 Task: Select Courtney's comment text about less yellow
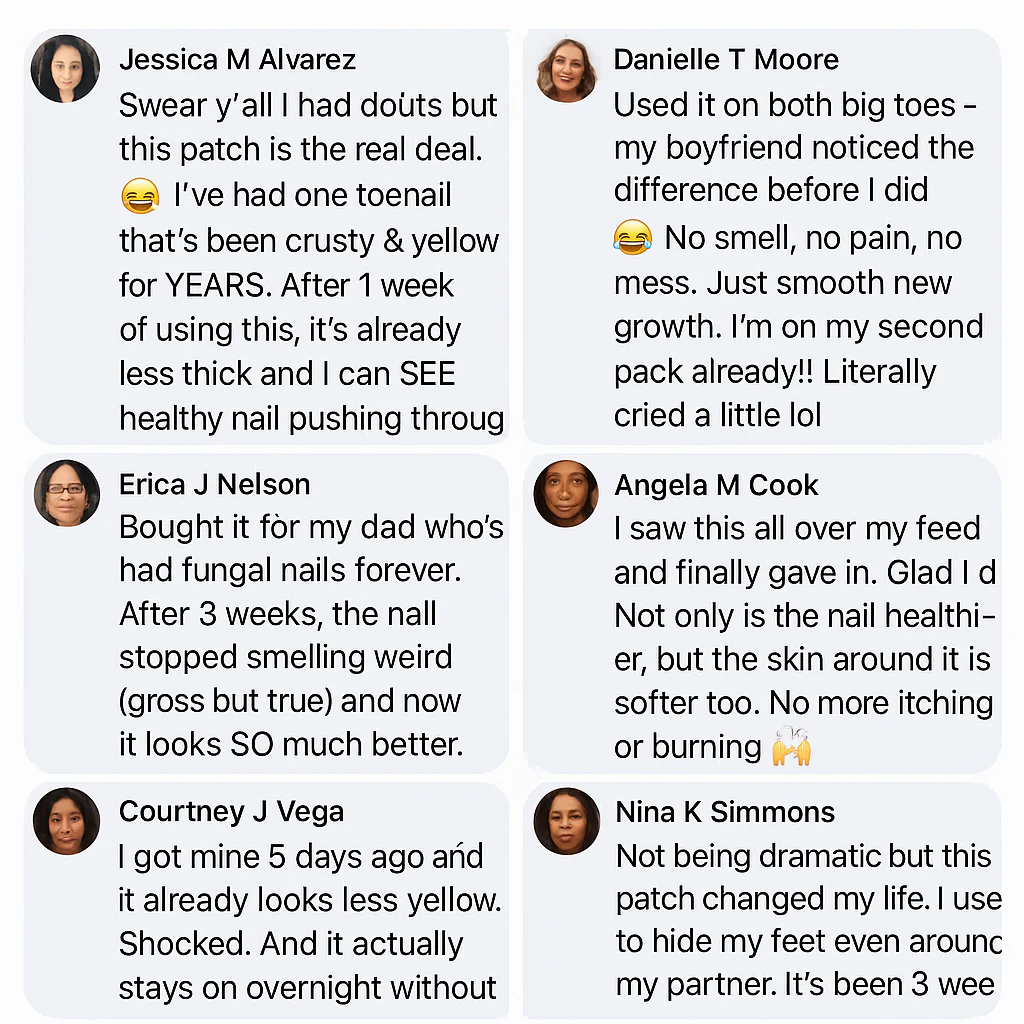click(x=310, y=920)
